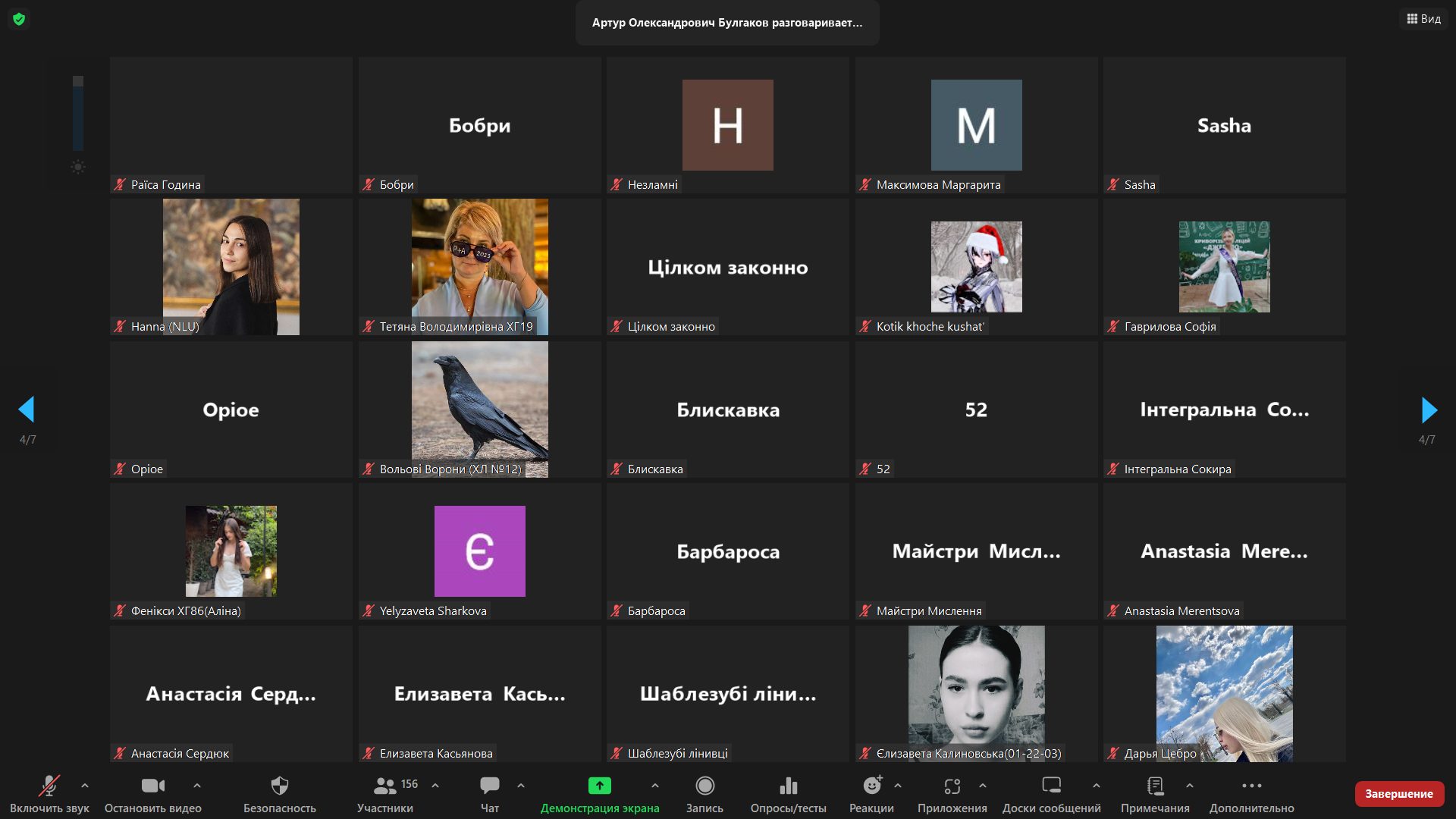Screen dimensions: 1456x819
Task: Expand audio settings arrow beside microphone
Action: (x=85, y=786)
